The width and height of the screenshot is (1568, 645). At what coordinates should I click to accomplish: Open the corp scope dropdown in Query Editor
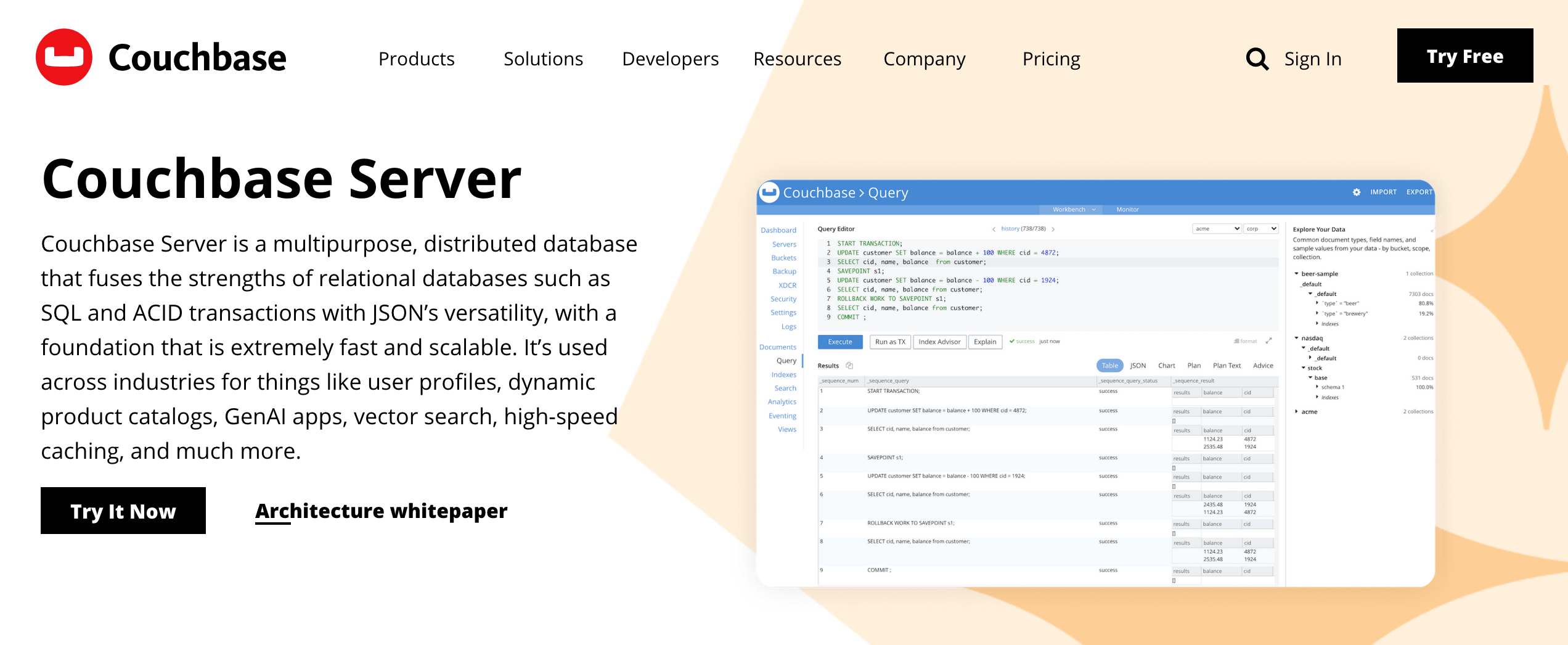pos(1261,229)
